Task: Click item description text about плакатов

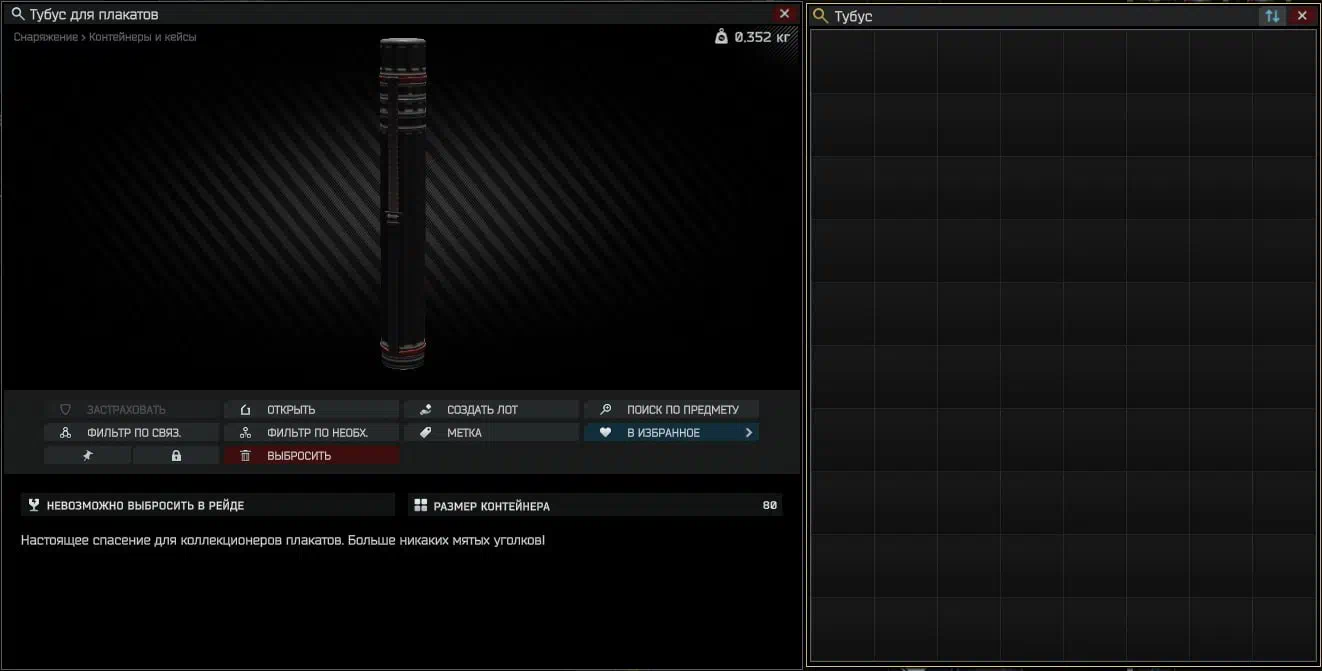Action: coord(283,541)
